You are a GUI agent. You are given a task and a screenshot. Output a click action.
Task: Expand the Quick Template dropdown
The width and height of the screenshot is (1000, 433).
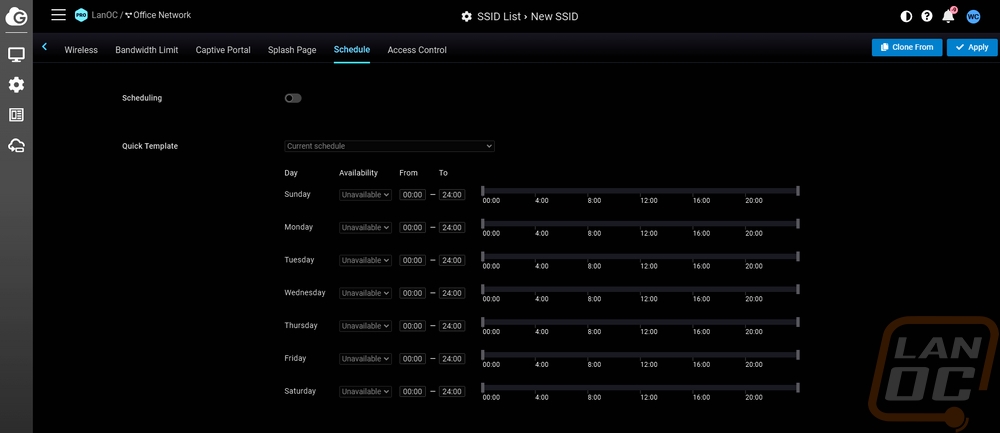389,146
